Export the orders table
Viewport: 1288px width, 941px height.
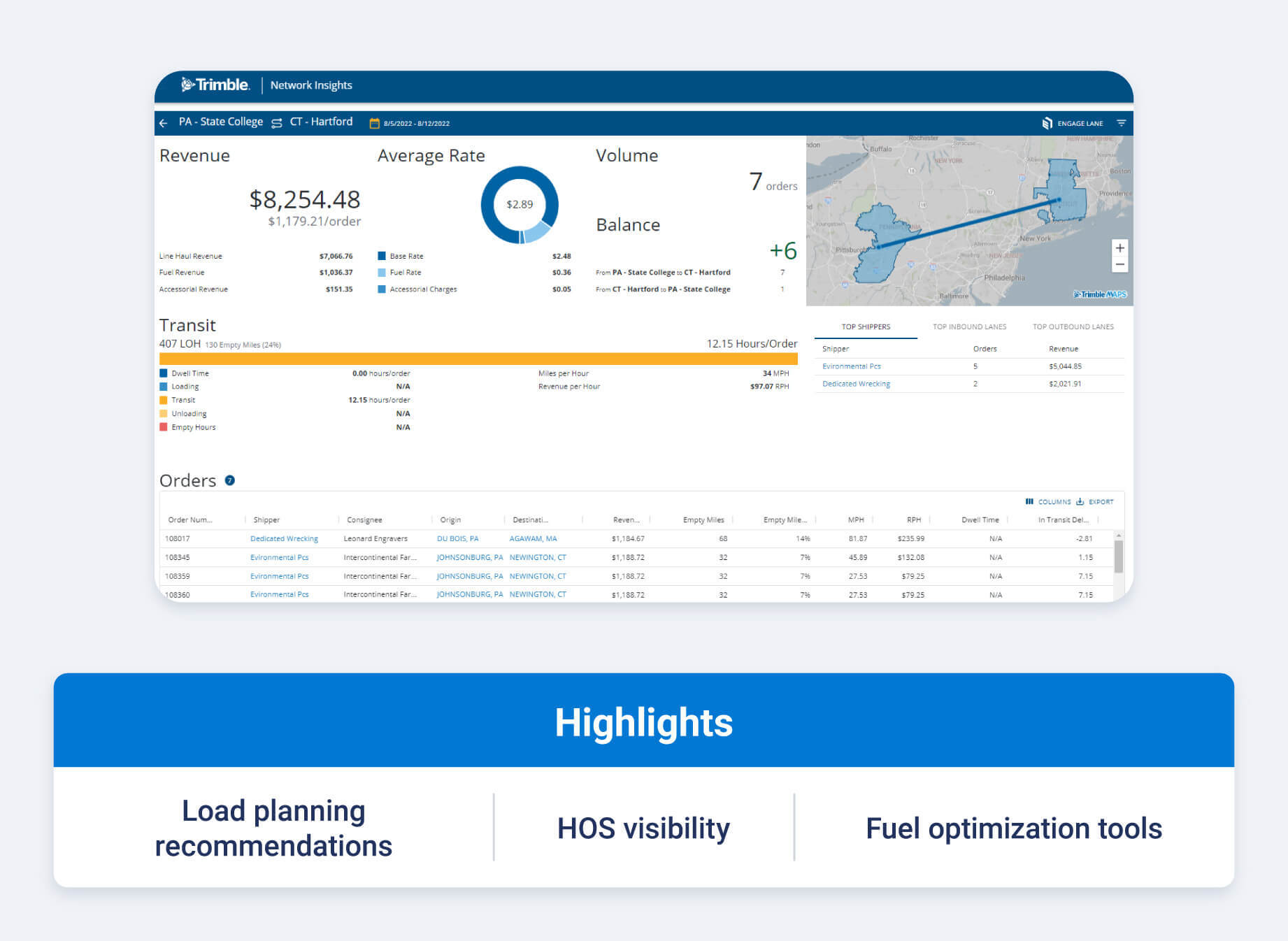click(1095, 502)
